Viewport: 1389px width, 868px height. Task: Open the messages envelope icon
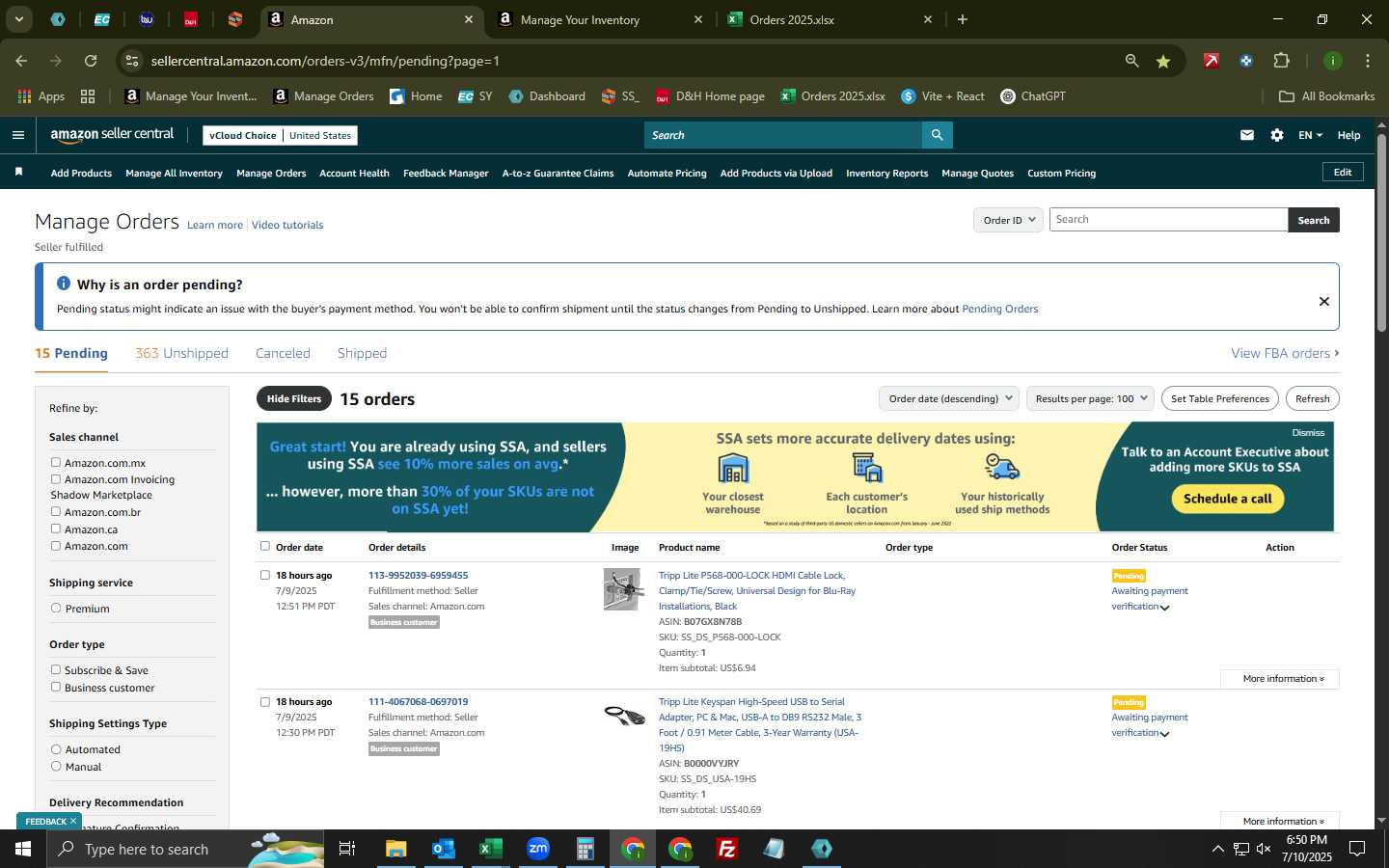(x=1247, y=135)
